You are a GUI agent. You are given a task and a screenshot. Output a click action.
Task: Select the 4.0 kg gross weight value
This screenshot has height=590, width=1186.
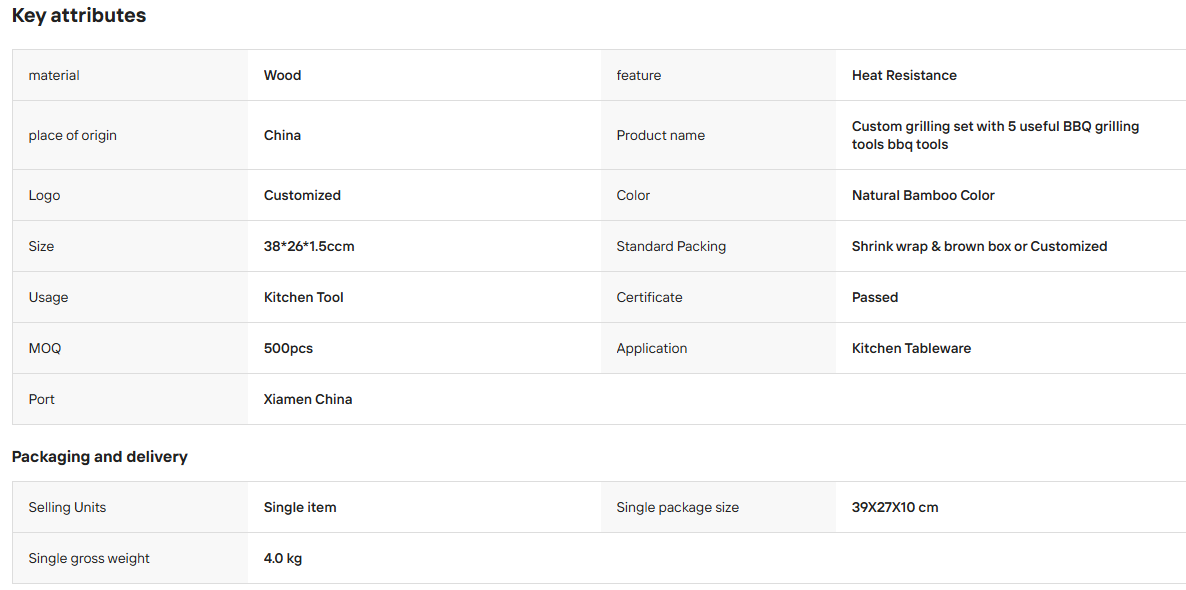click(x=283, y=558)
